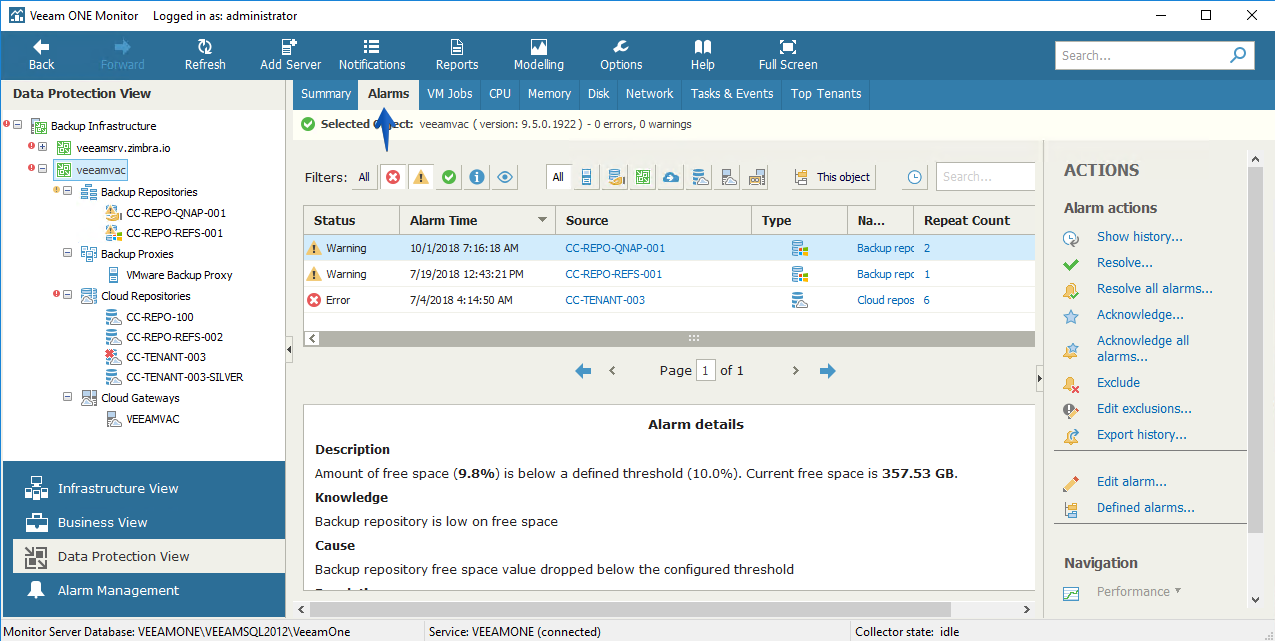Click the Notifications toolbar icon
Screen dimensions: 1275x641
click(x=372, y=55)
